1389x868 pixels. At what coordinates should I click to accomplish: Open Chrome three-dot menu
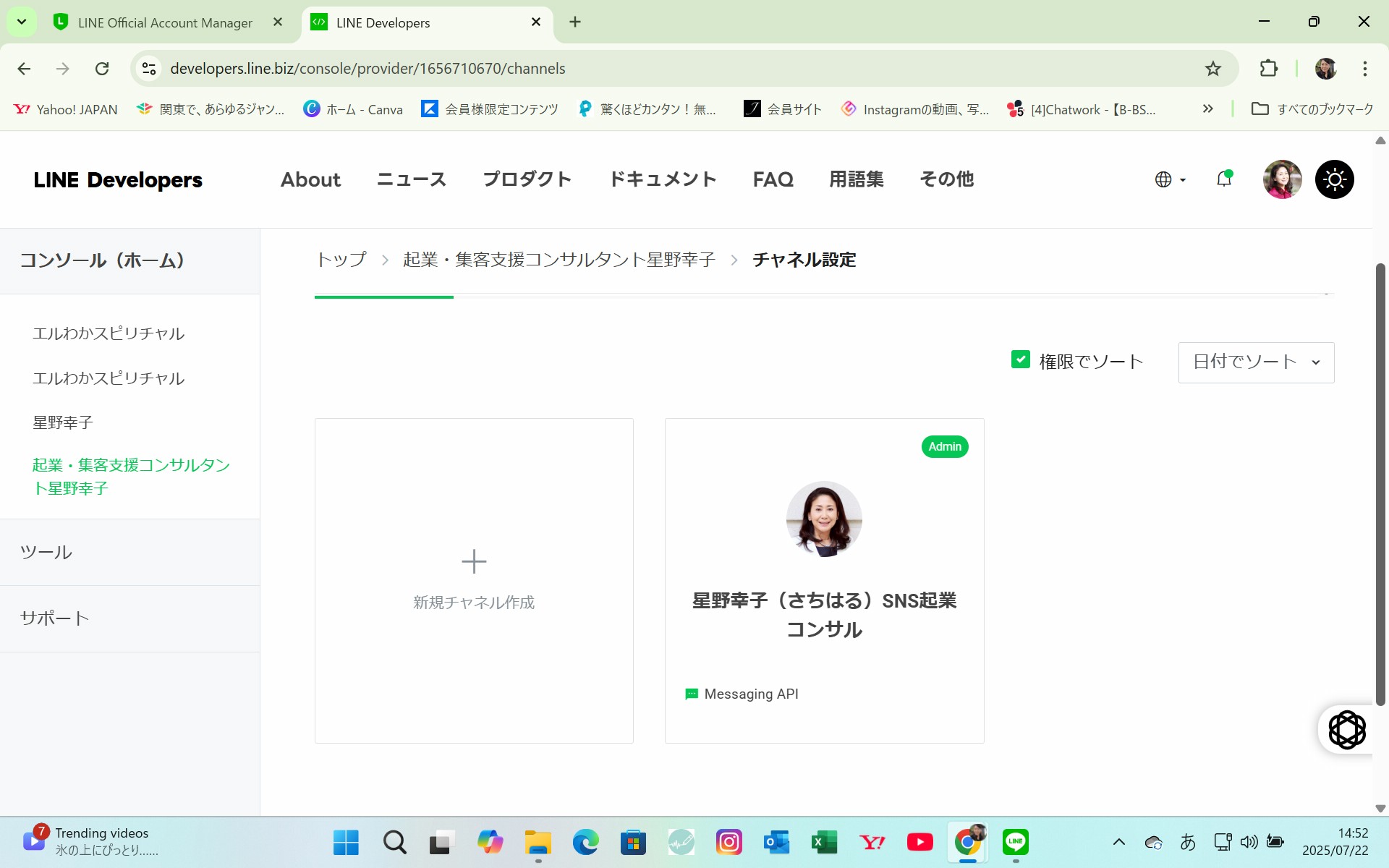tap(1364, 69)
